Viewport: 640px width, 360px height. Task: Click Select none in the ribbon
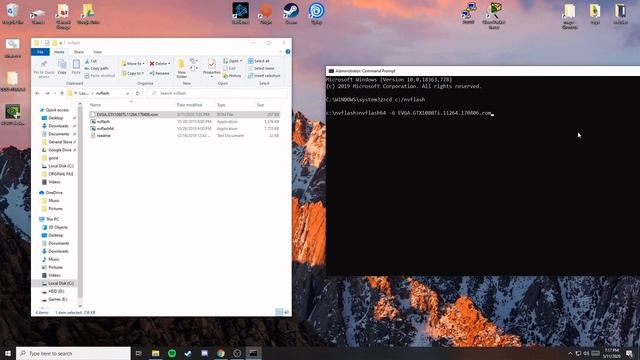(x=261, y=69)
